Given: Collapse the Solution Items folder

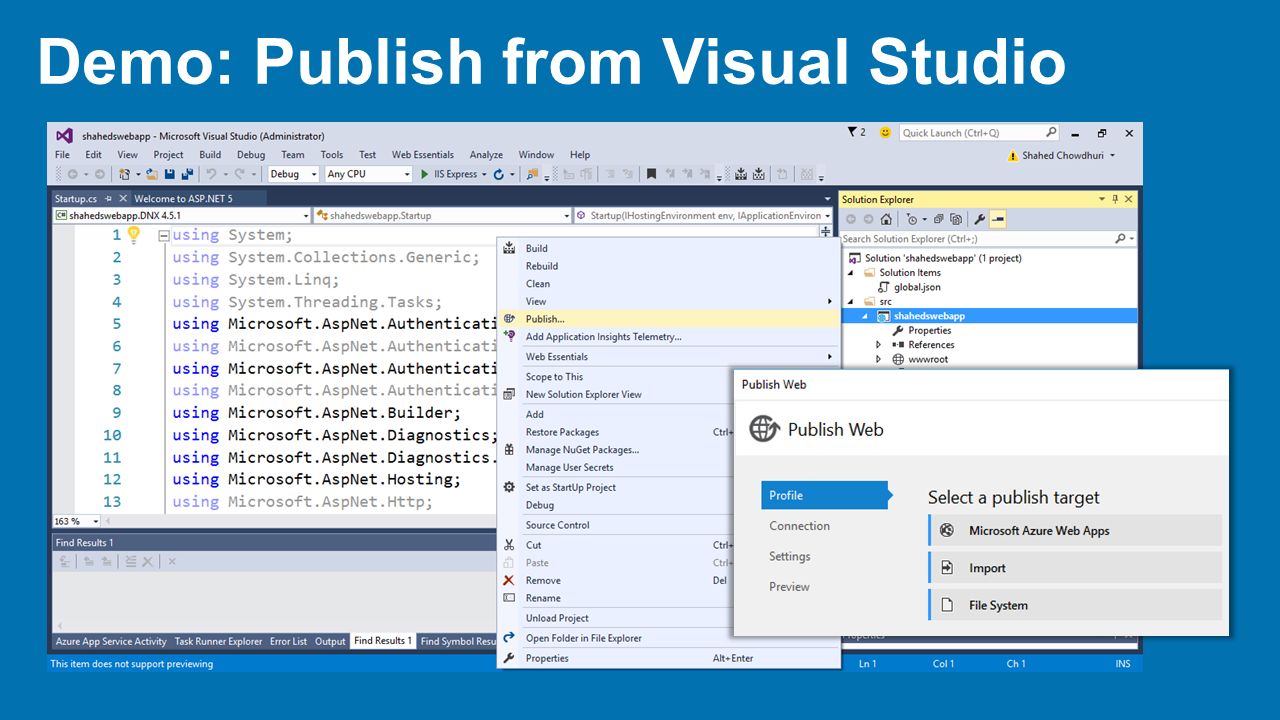Looking at the screenshot, I should click(x=852, y=273).
